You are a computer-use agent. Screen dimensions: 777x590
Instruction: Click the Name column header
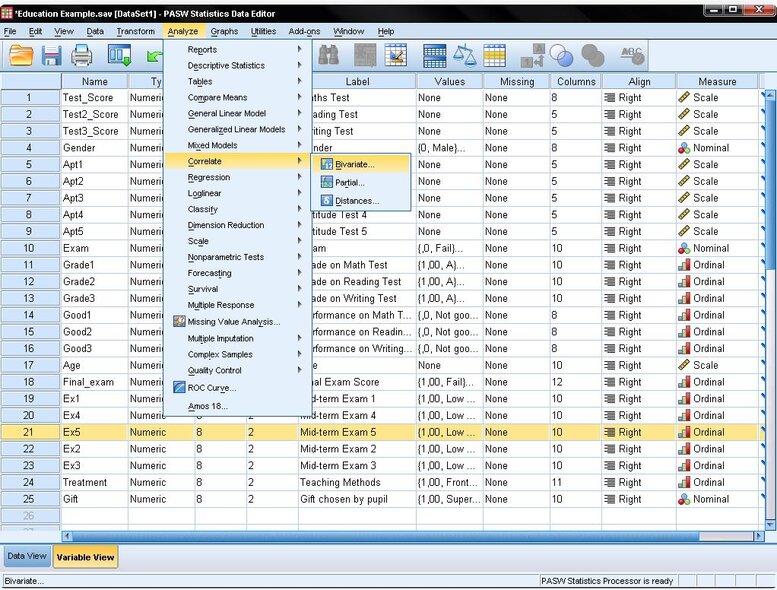(x=94, y=81)
